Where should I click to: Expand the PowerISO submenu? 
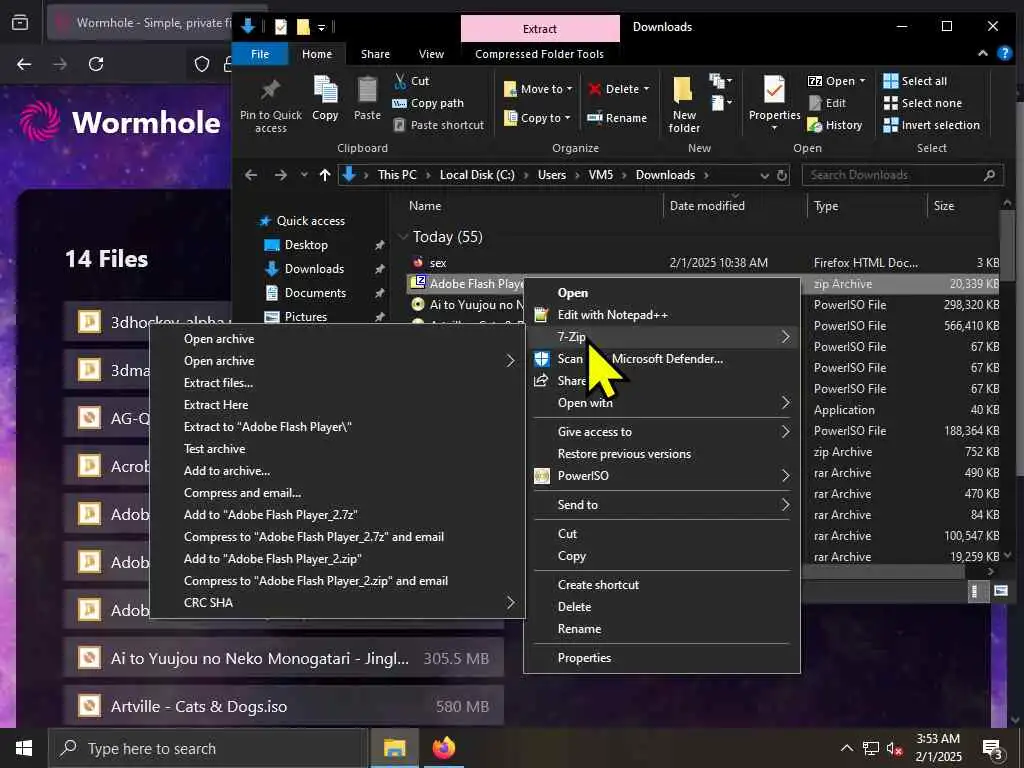coord(662,475)
